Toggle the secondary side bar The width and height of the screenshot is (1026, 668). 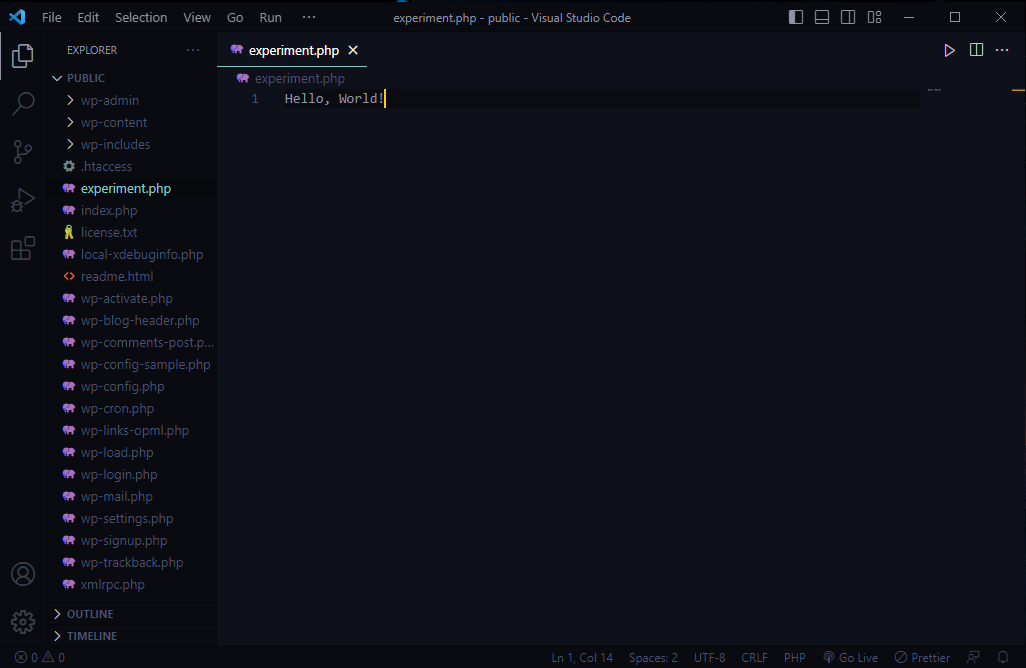(848, 18)
